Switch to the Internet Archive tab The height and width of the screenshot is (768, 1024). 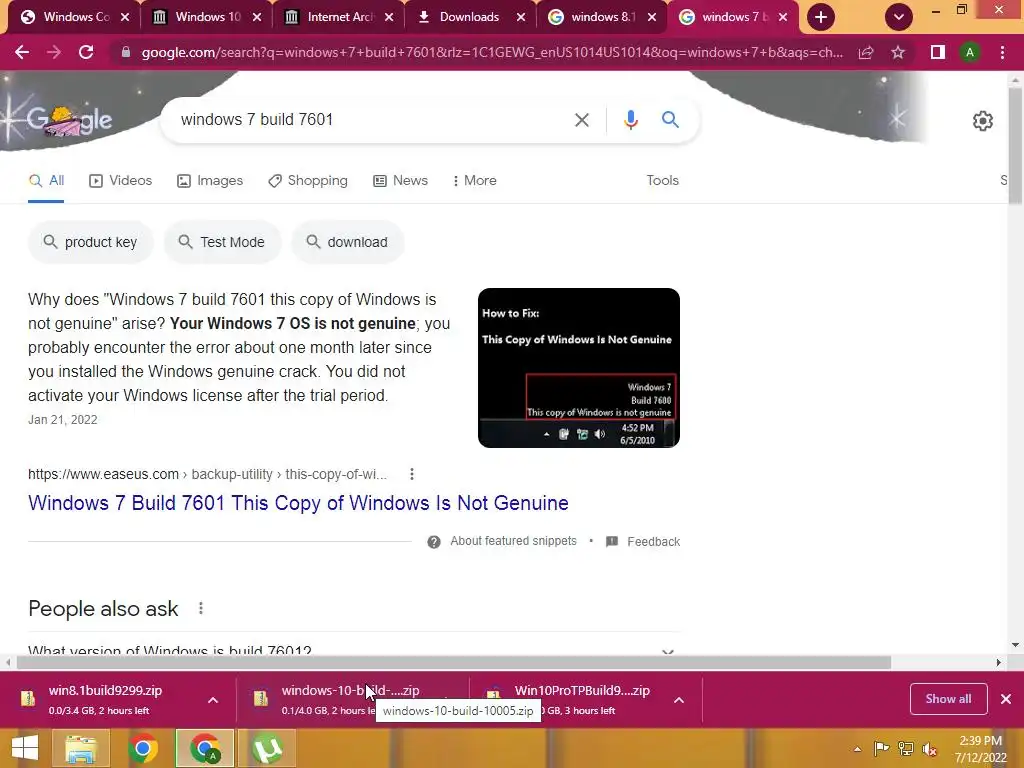(x=340, y=17)
